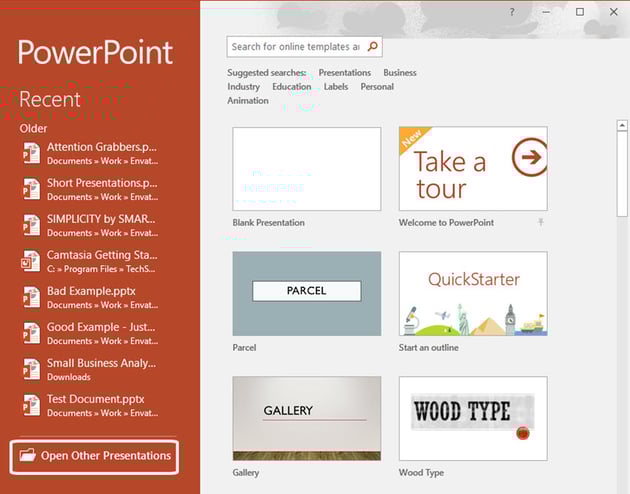
Task: Open recent file Good Example - Just...
Action: point(90,333)
